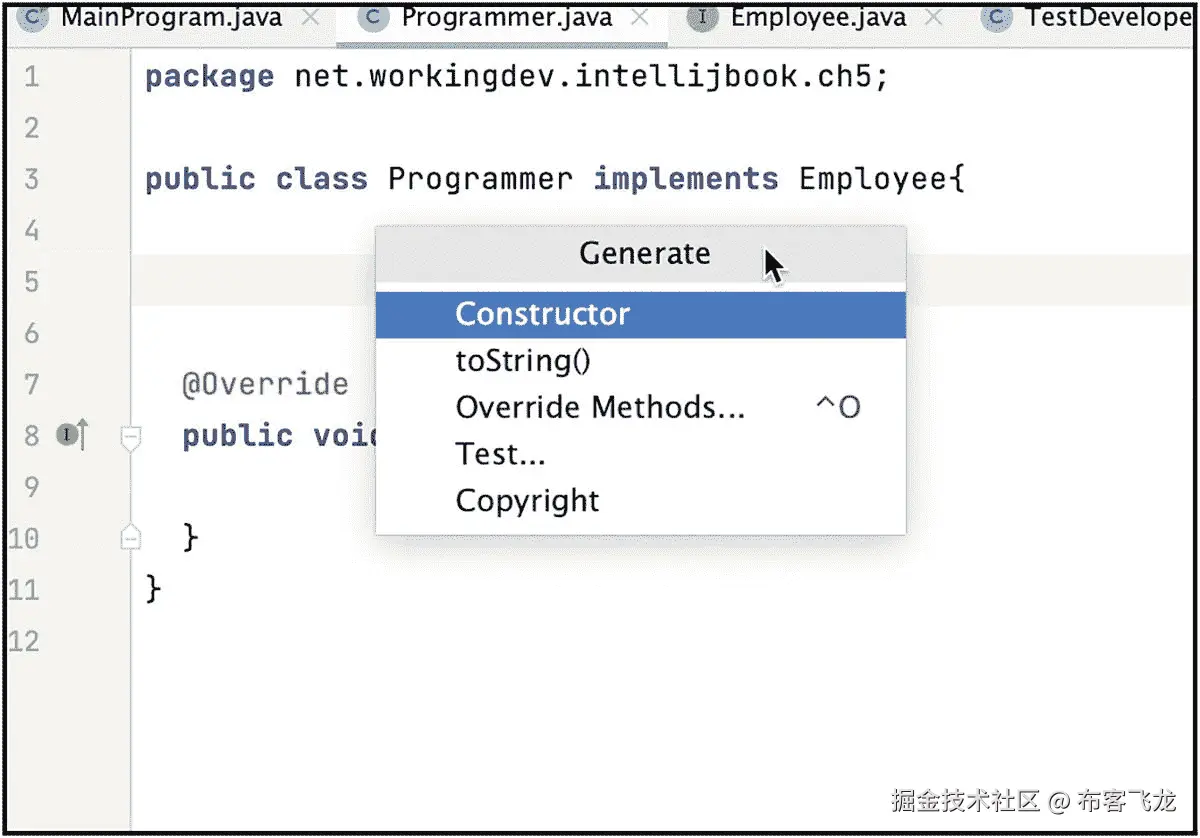Select Test... in the Generate popup
The image size is (1200, 838).
pos(500,454)
